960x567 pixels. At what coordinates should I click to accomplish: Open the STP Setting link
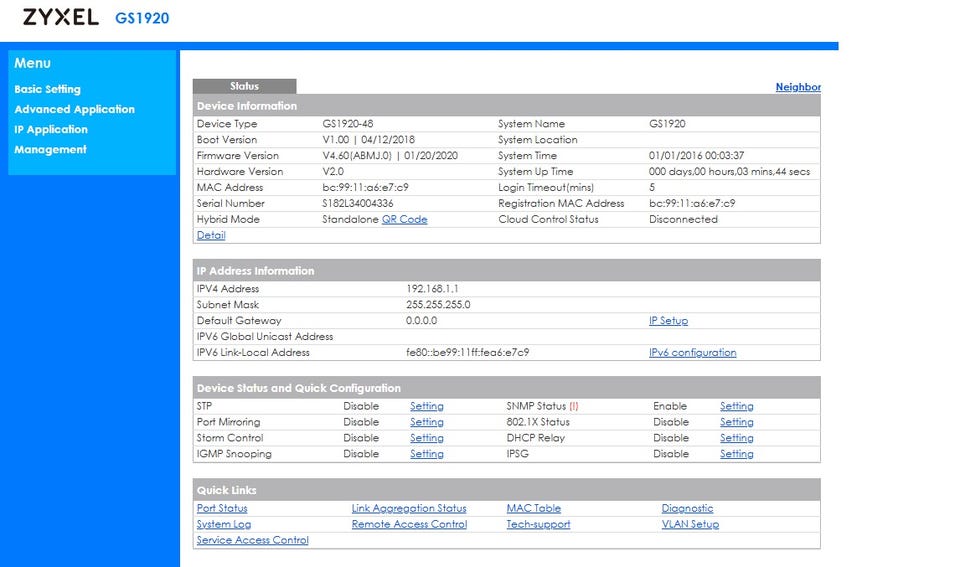(427, 406)
